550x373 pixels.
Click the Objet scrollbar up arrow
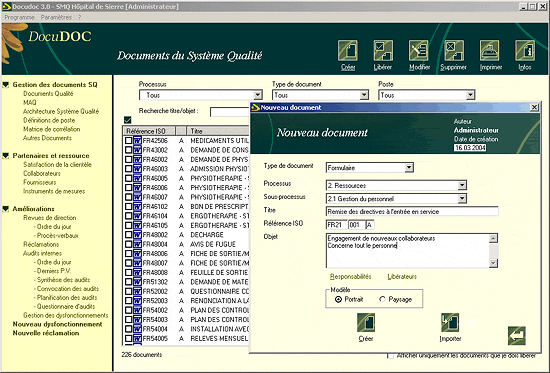point(493,239)
